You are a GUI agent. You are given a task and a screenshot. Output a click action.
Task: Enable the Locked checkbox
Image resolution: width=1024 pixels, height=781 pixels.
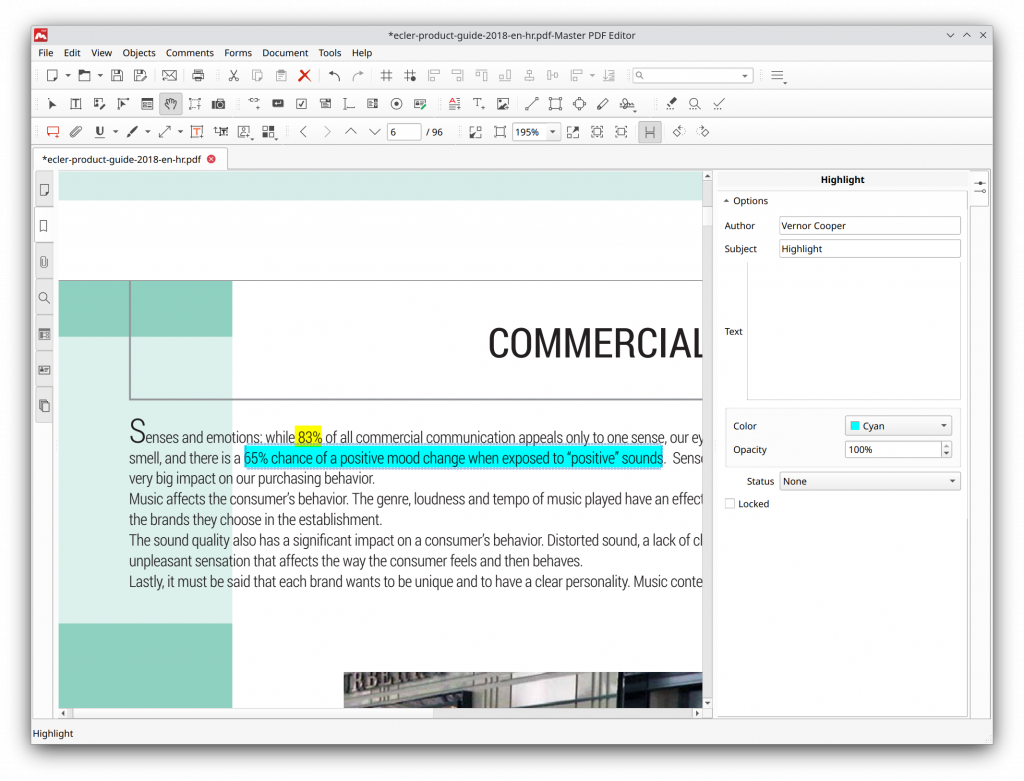[730, 504]
